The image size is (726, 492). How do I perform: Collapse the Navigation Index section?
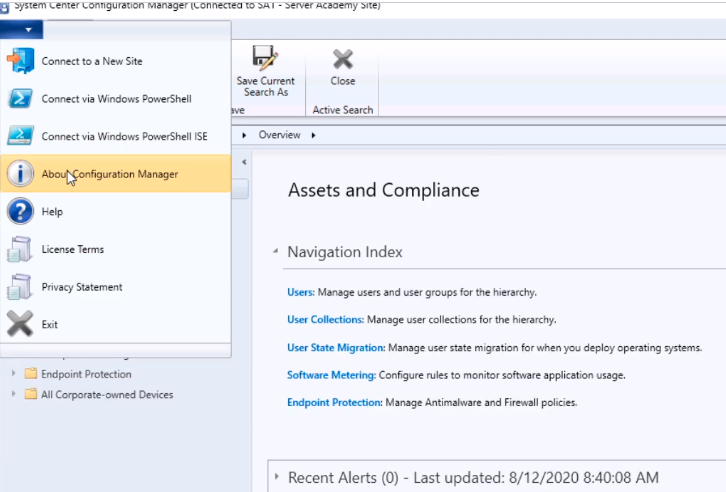pyautogui.click(x=276, y=252)
